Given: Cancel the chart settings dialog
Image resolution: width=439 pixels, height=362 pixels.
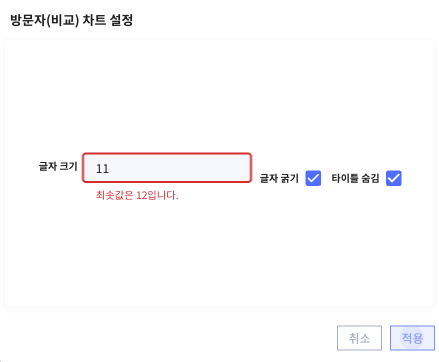Looking at the screenshot, I should [359, 338].
